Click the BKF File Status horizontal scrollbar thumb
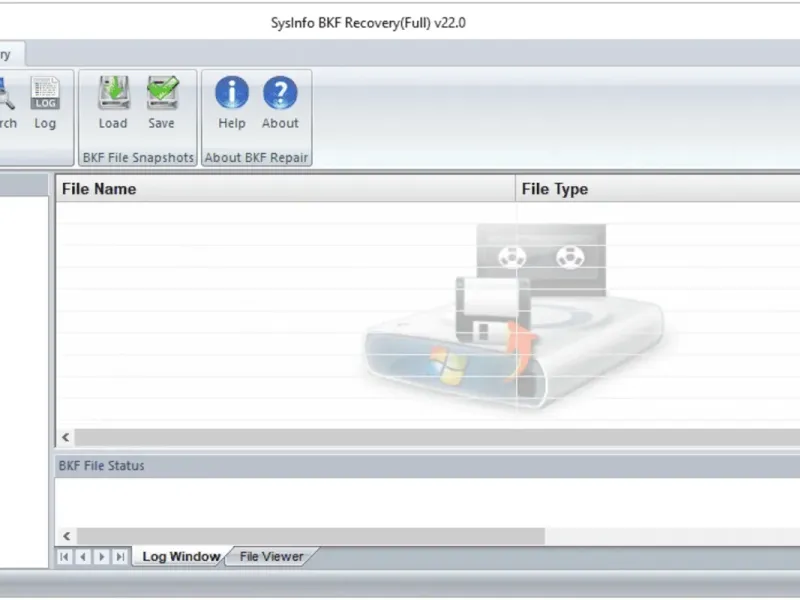Viewport: 800px width, 600px height. click(x=311, y=536)
